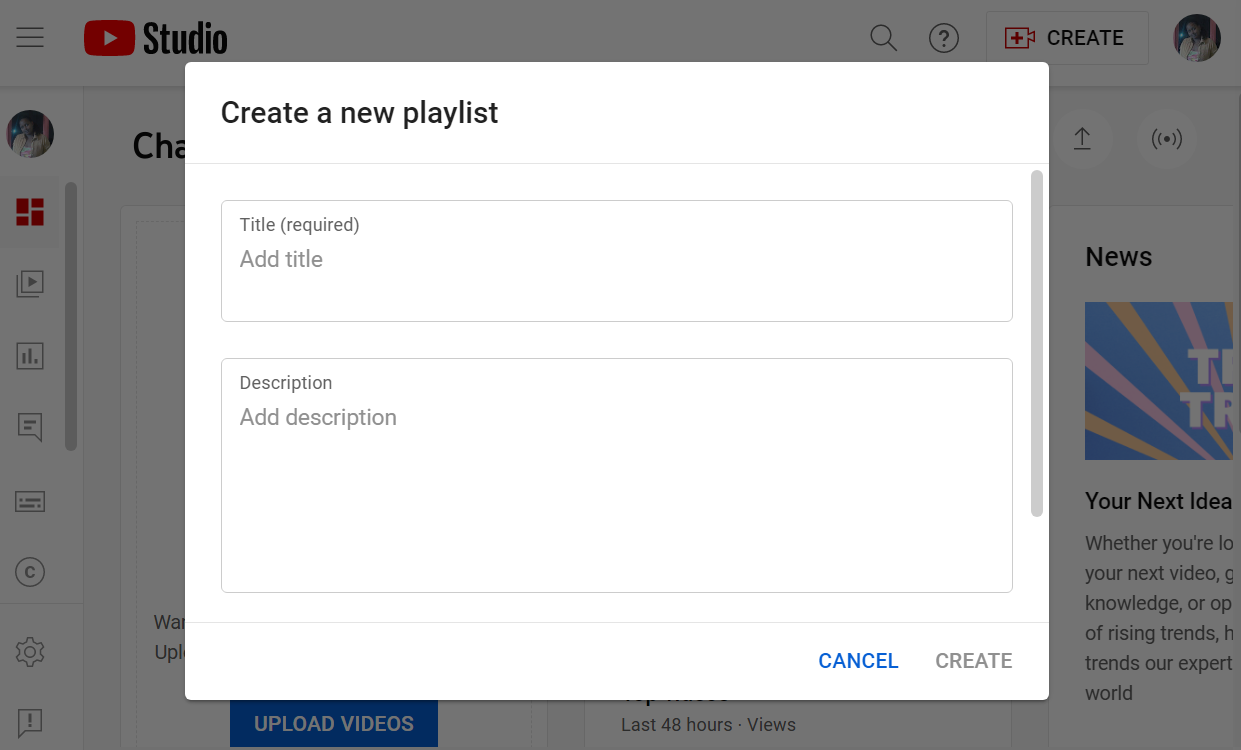Image resolution: width=1241 pixels, height=750 pixels.
Task: Click the Send feedback icon
Action: 30,722
